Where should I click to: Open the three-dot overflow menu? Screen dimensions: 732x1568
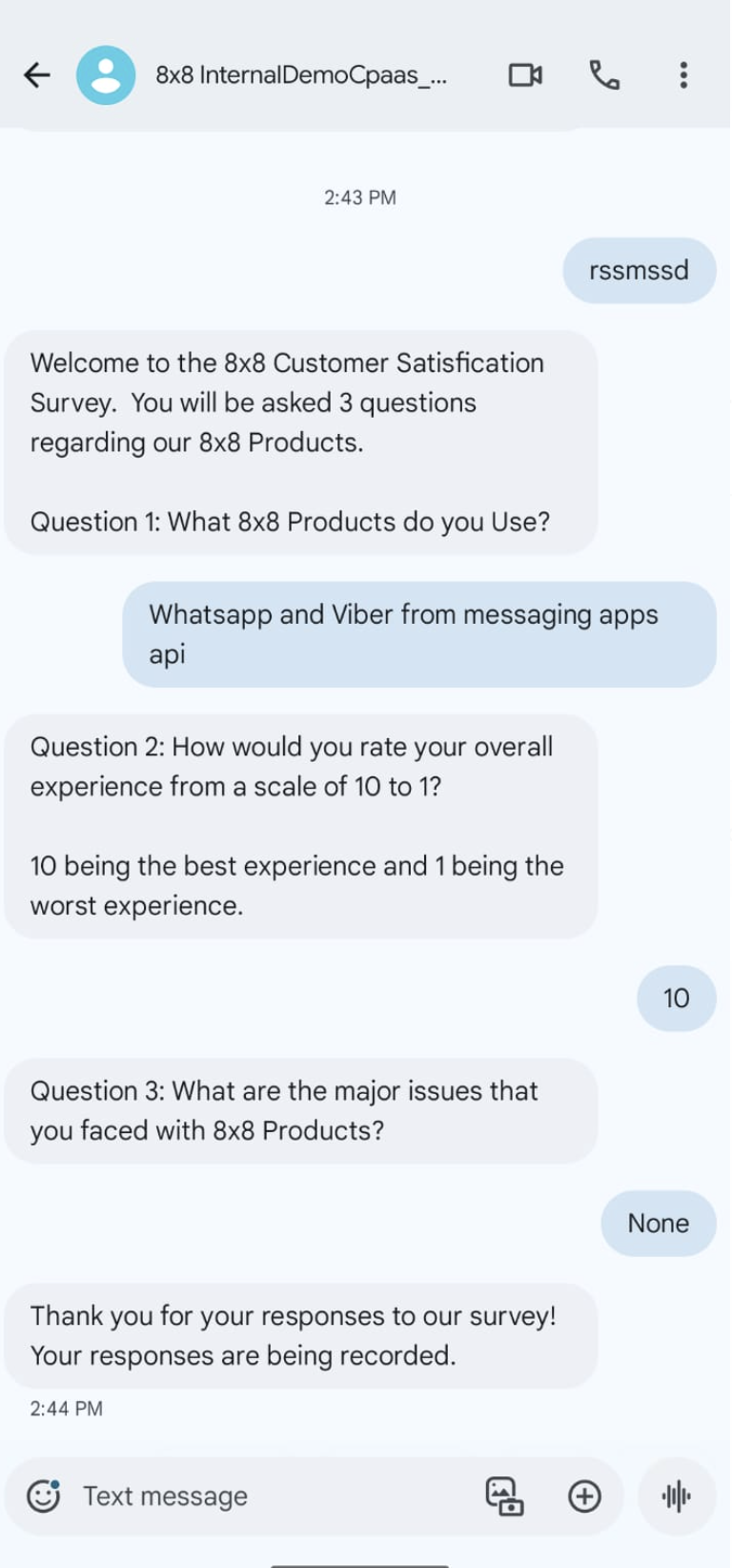click(683, 74)
